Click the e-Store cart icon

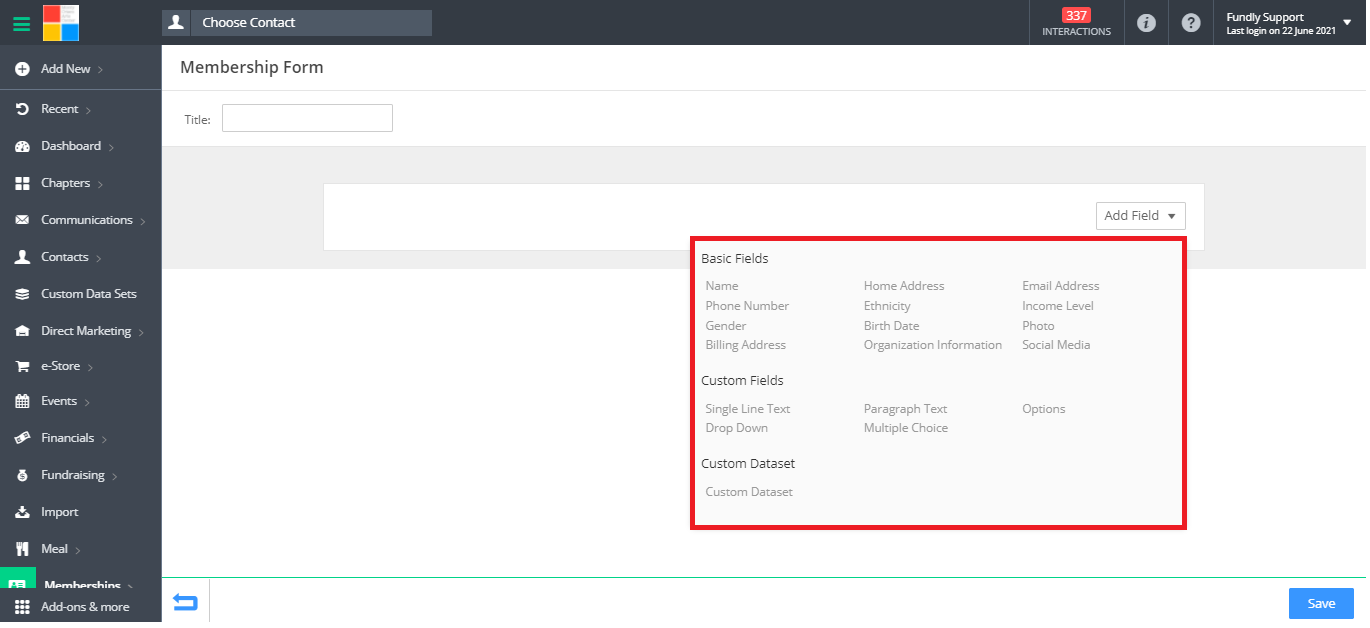pos(22,366)
